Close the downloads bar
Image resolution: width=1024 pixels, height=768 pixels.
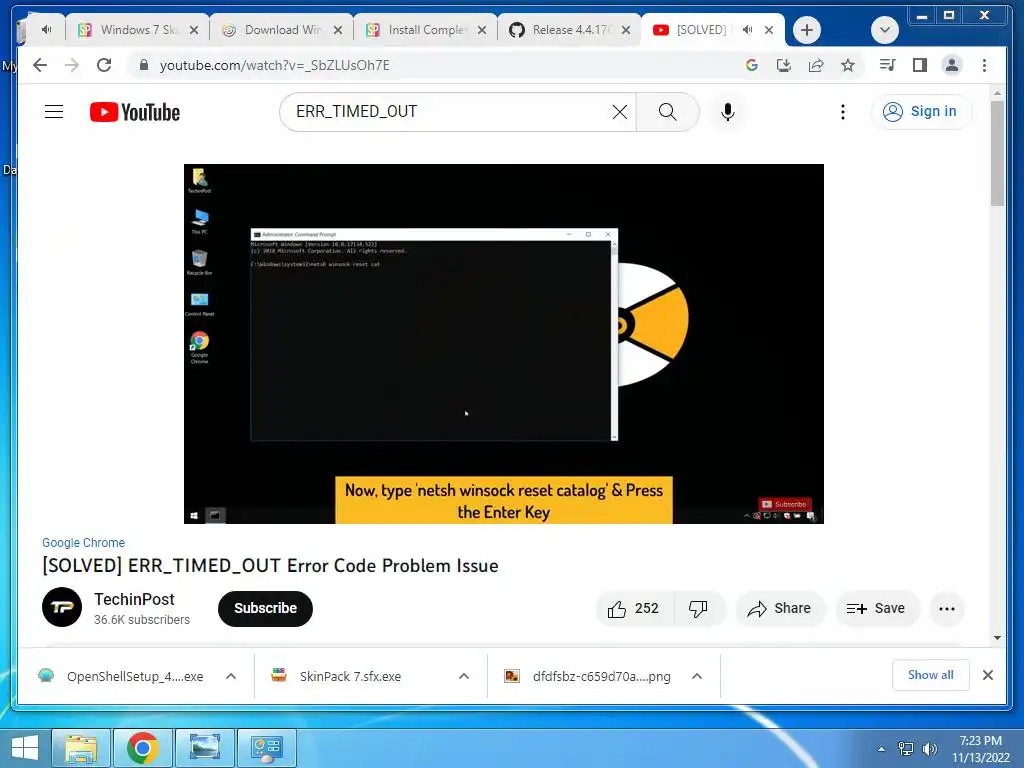[987, 675]
